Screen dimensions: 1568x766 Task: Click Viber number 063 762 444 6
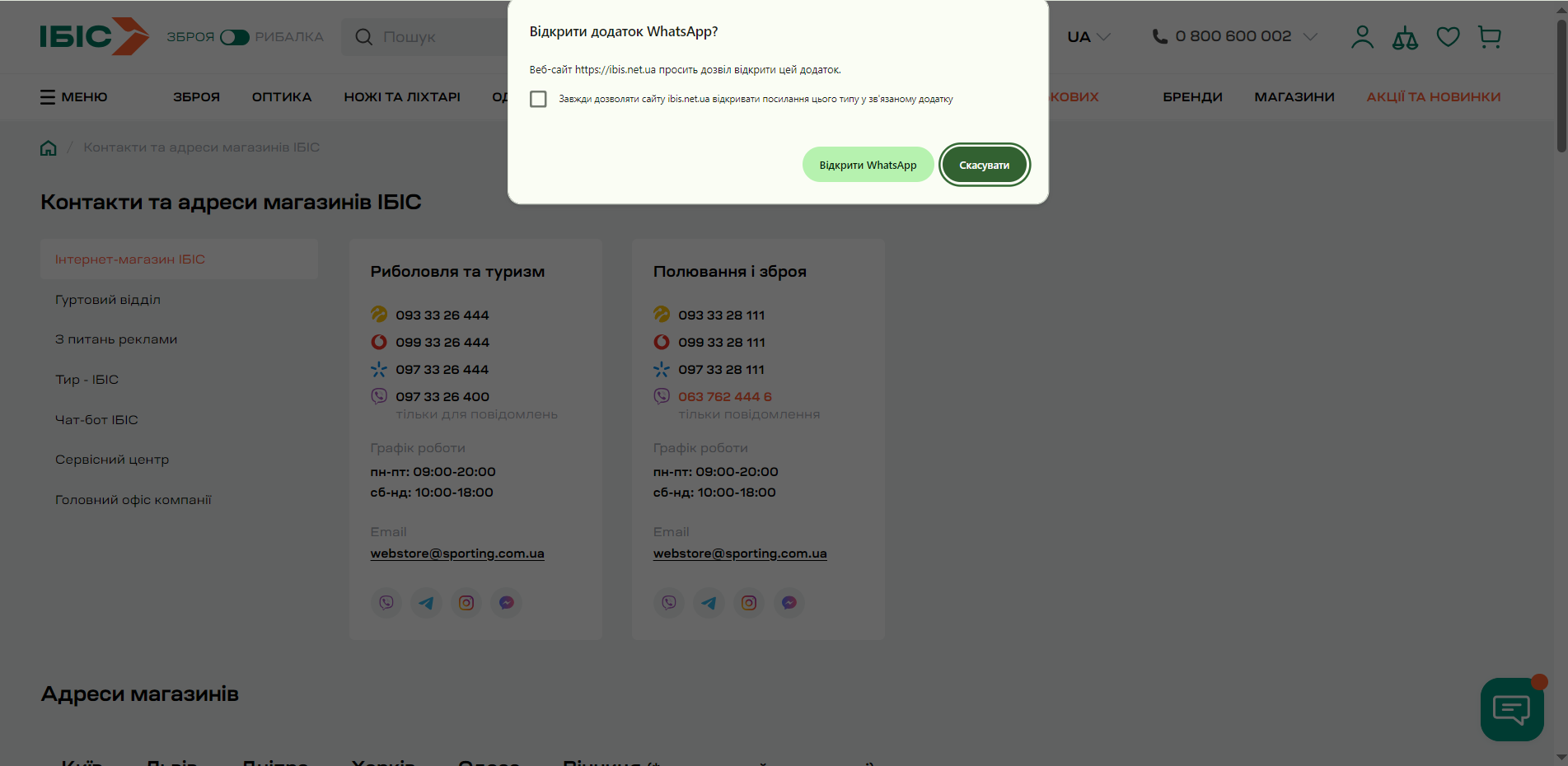tap(725, 397)
